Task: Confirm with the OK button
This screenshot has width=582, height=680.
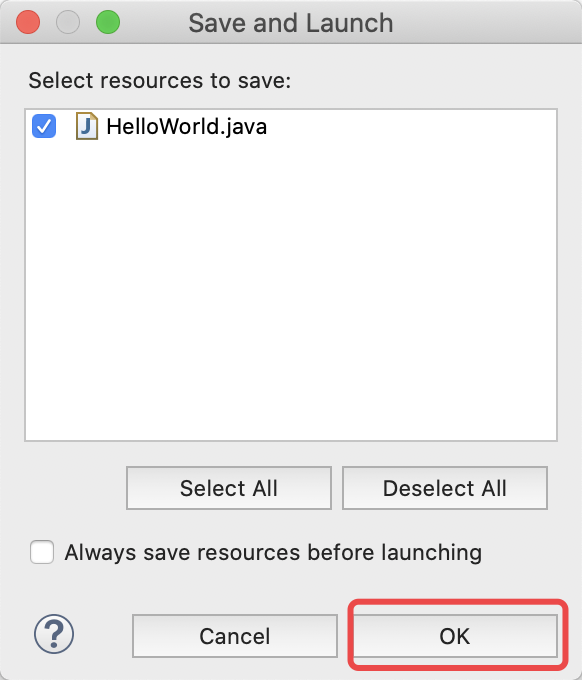Action: point(455,636)
